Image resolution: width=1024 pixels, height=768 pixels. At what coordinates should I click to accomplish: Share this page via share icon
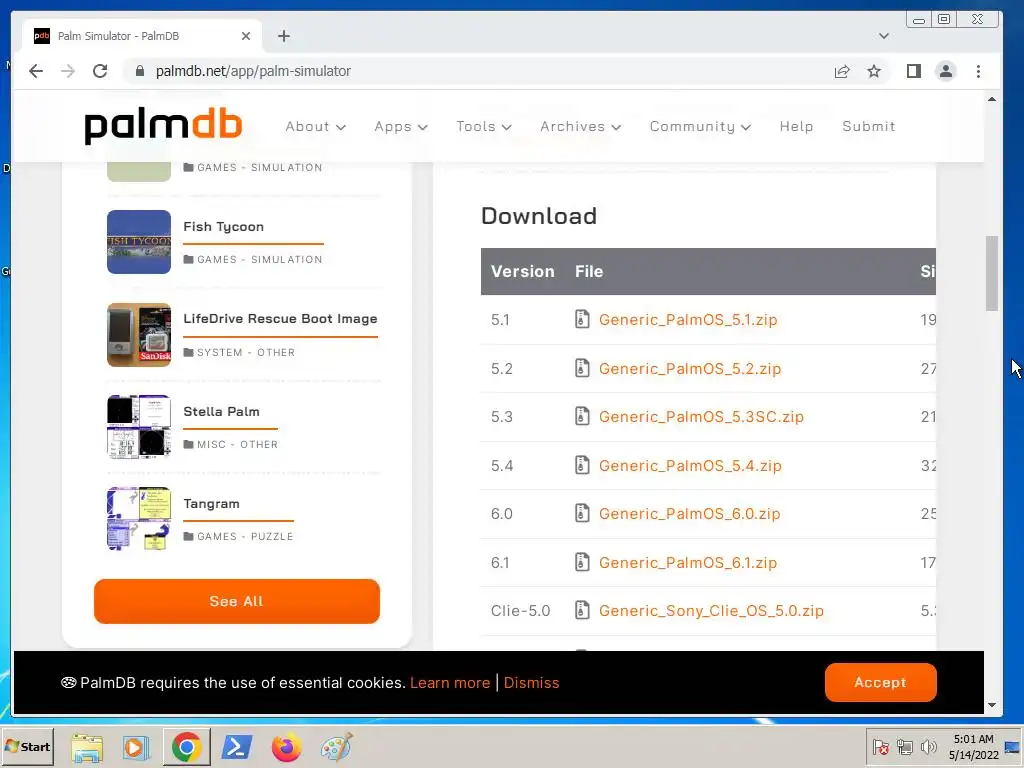842,71
